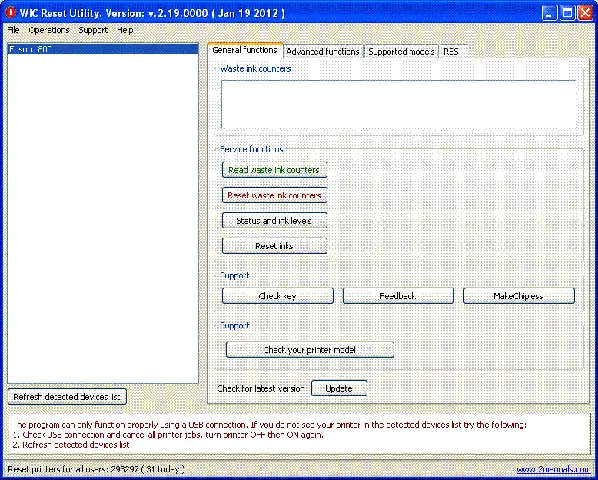Switch to the General functions tab
Image resolution: width=598 pixels, height=480 pixels.
(245, 50)
